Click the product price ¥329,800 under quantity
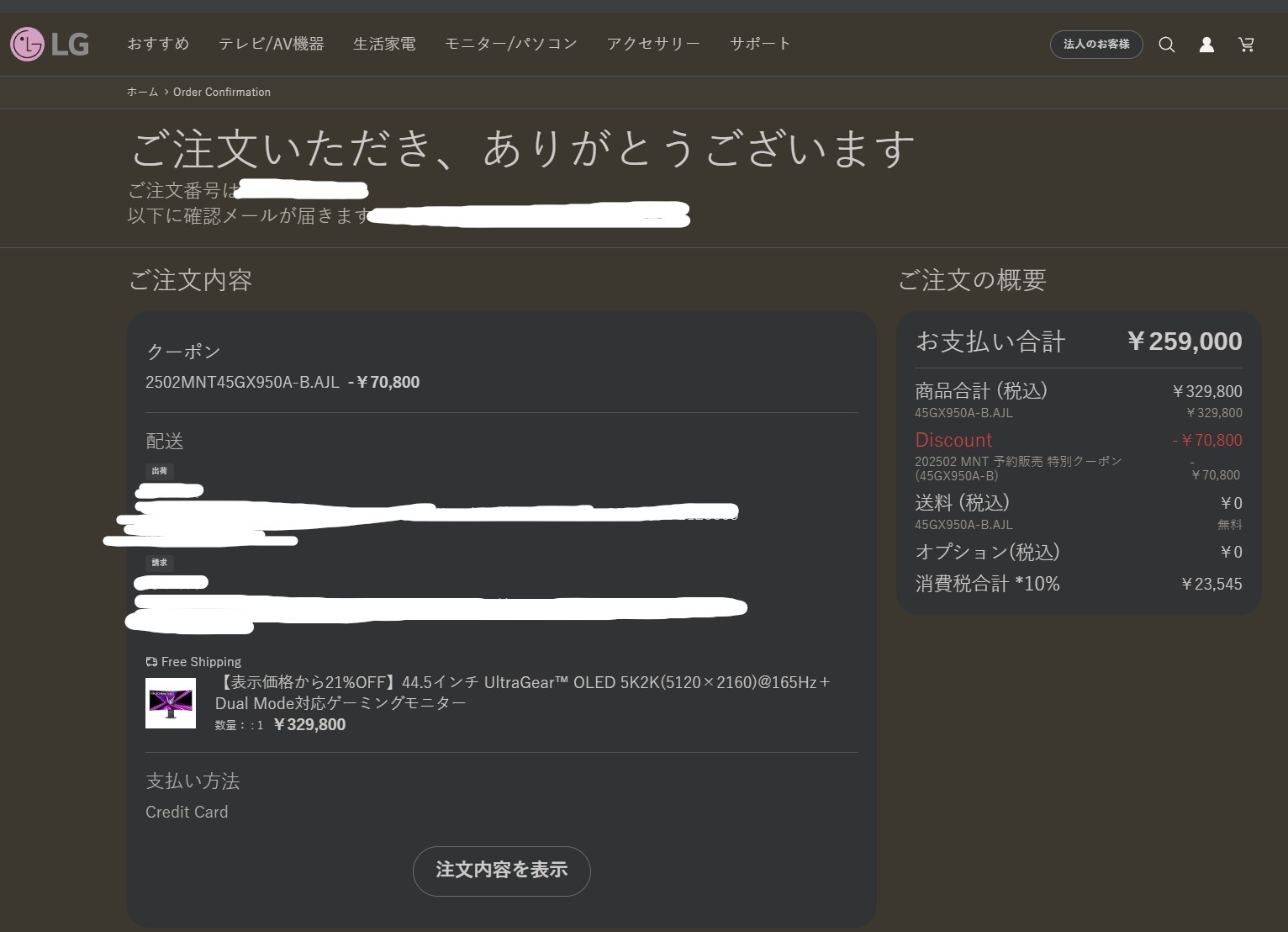Viewport: 1288px width, 932px height. [310, 725]
